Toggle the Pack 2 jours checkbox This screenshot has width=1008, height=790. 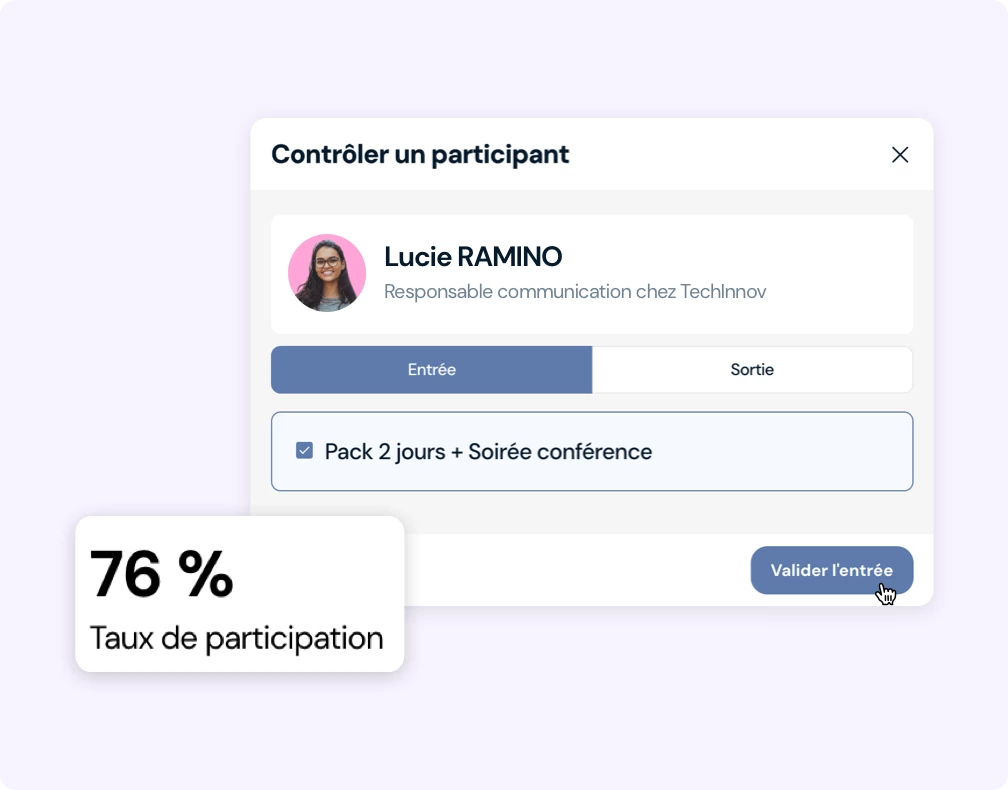(305, 451)
